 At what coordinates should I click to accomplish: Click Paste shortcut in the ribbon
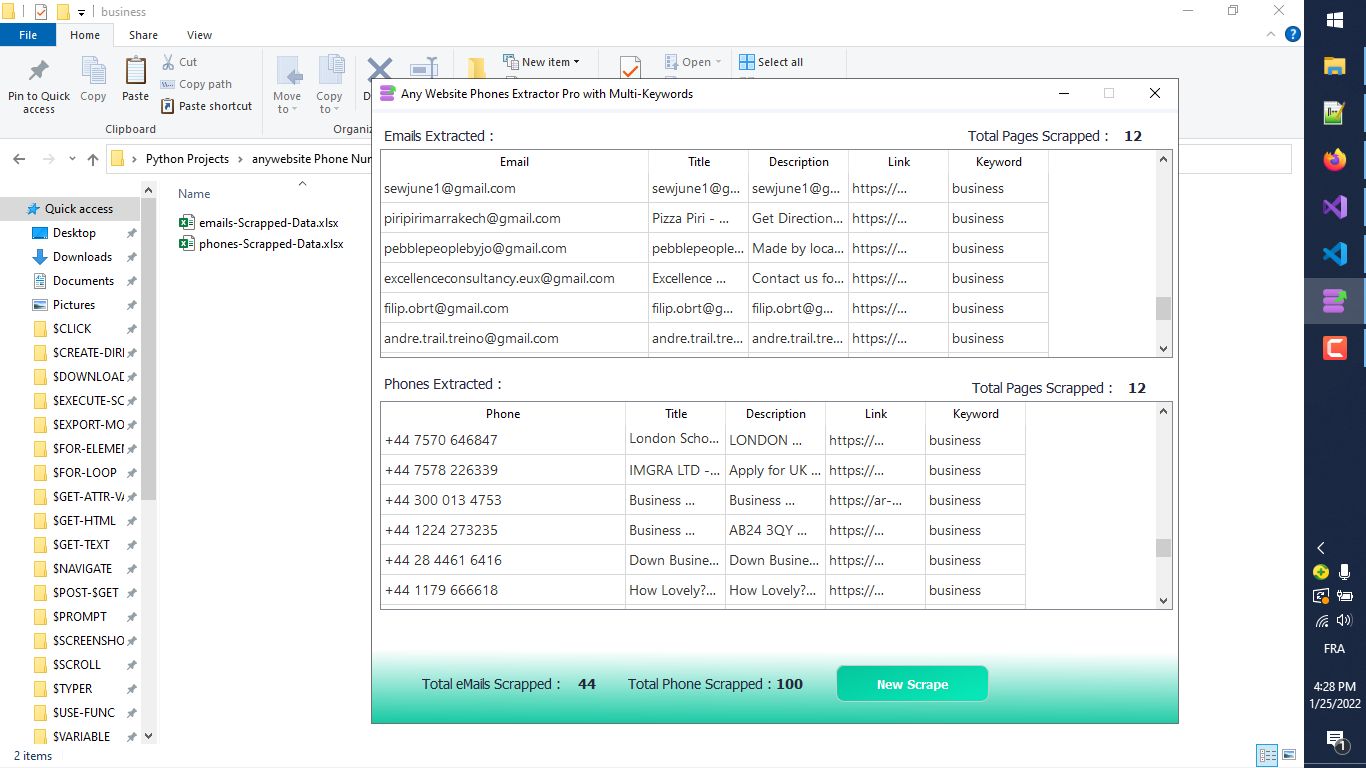[x=206, y=106]
